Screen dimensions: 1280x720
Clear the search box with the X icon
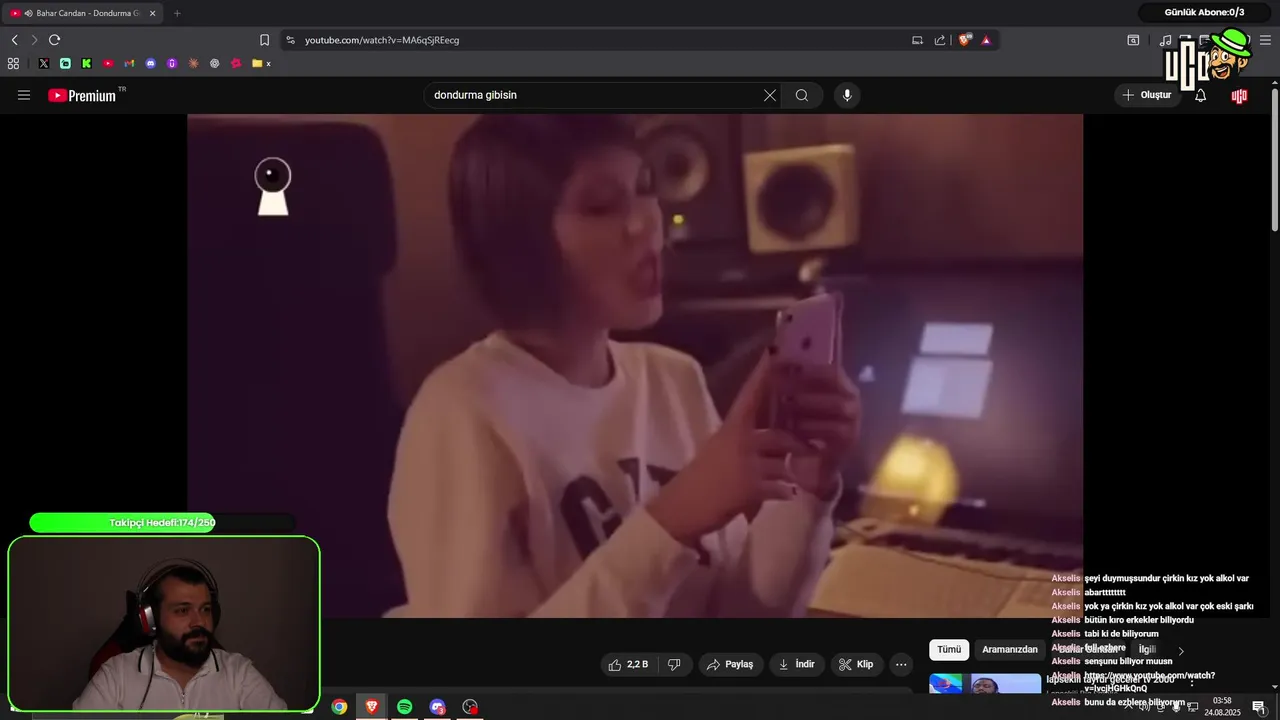coord(770,95)
